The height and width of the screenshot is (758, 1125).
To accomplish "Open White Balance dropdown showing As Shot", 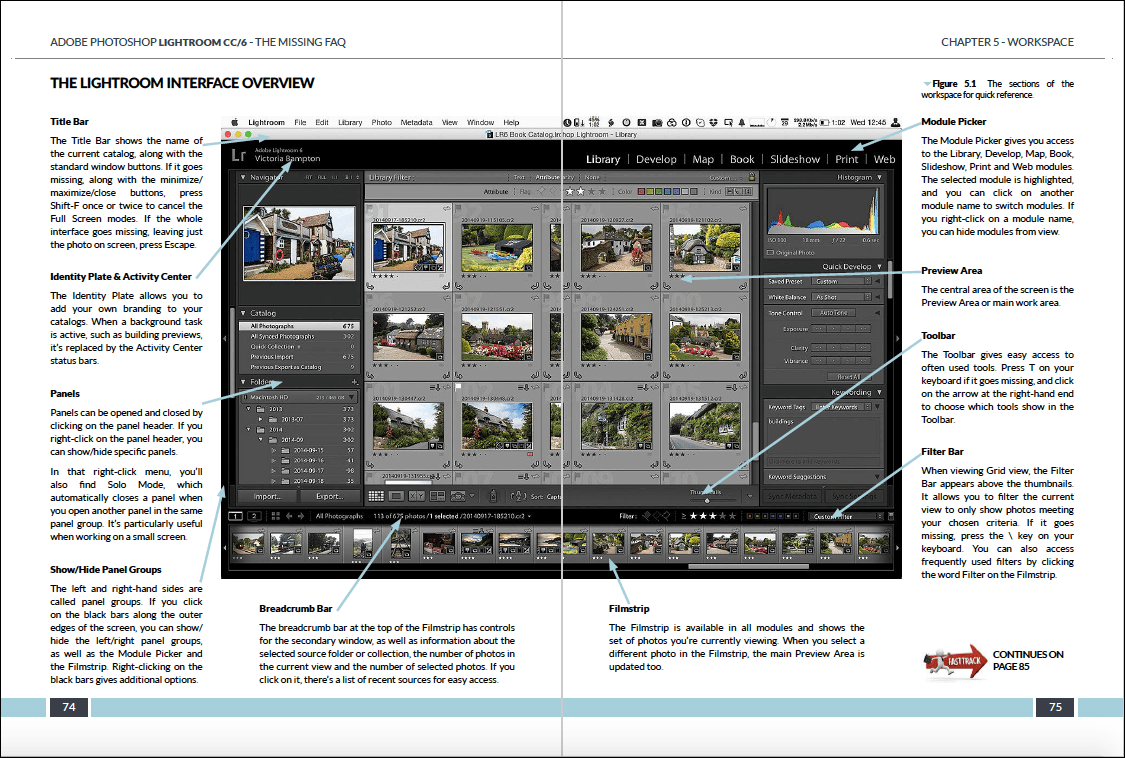I will coord(841,296).
